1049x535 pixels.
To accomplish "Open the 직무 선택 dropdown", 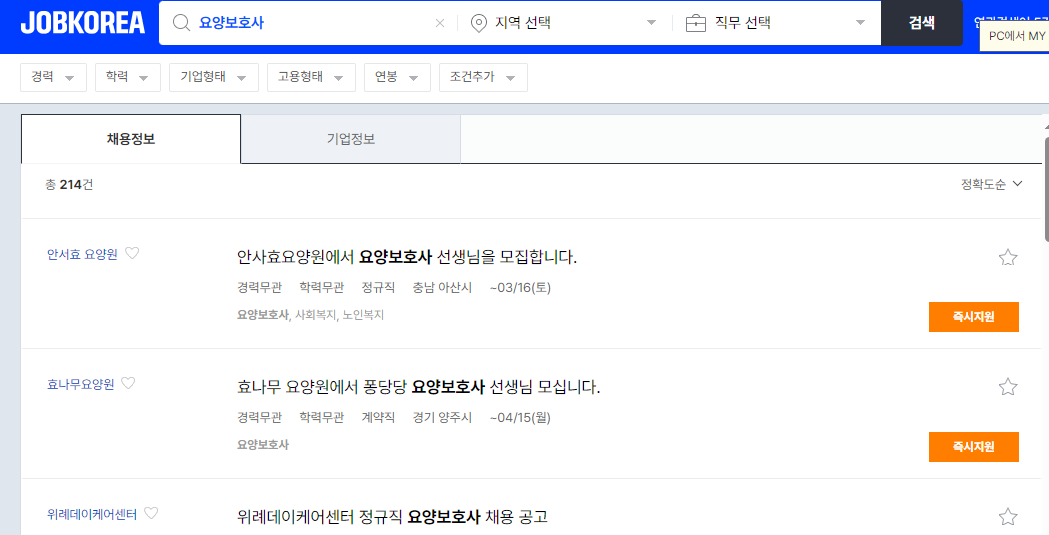I will (x=776, y=23).
